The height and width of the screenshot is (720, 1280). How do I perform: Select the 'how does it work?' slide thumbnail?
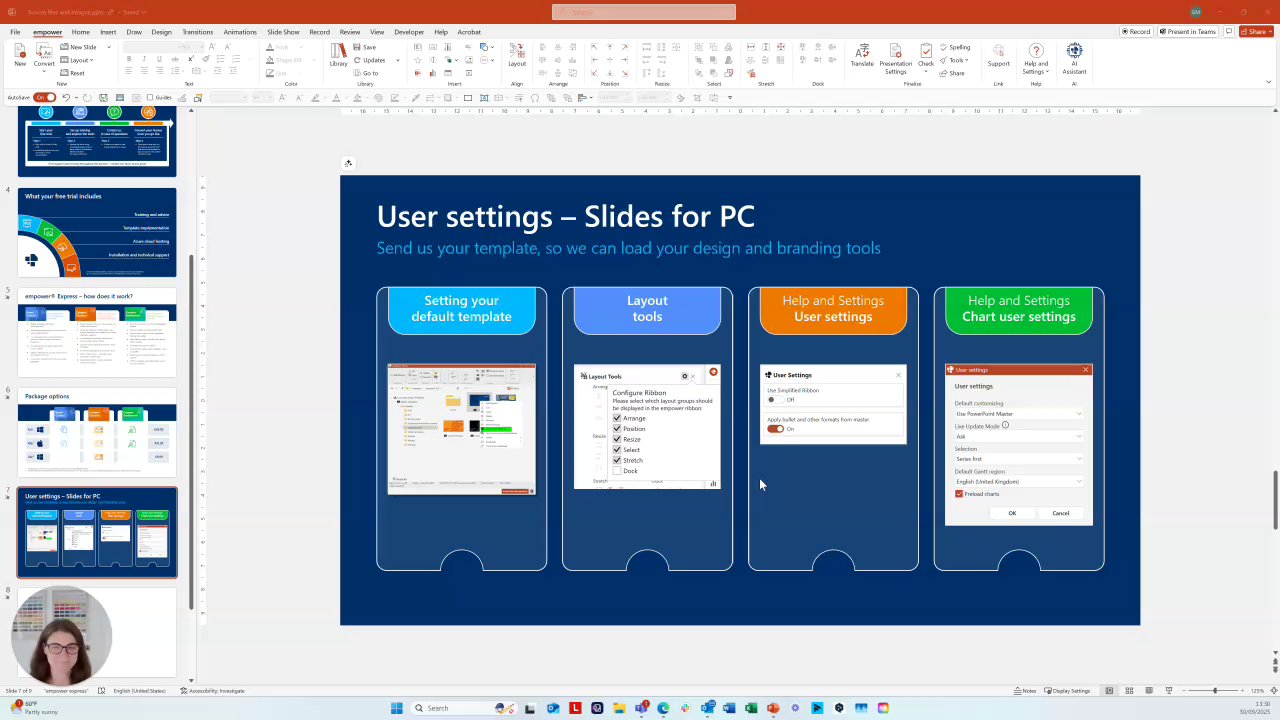click(x=97, y=332)
